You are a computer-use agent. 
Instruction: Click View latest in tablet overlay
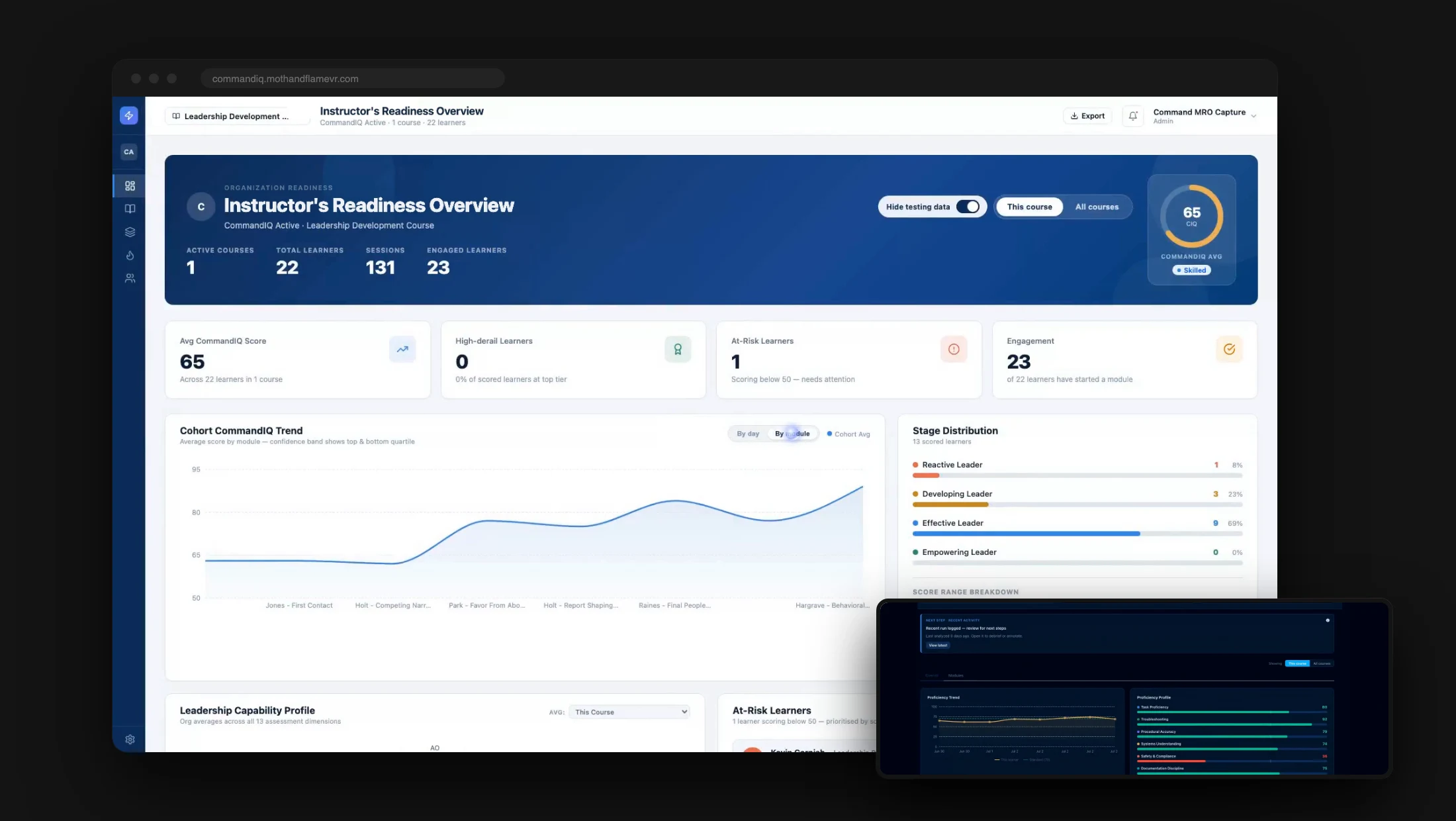tap(938, 645)
